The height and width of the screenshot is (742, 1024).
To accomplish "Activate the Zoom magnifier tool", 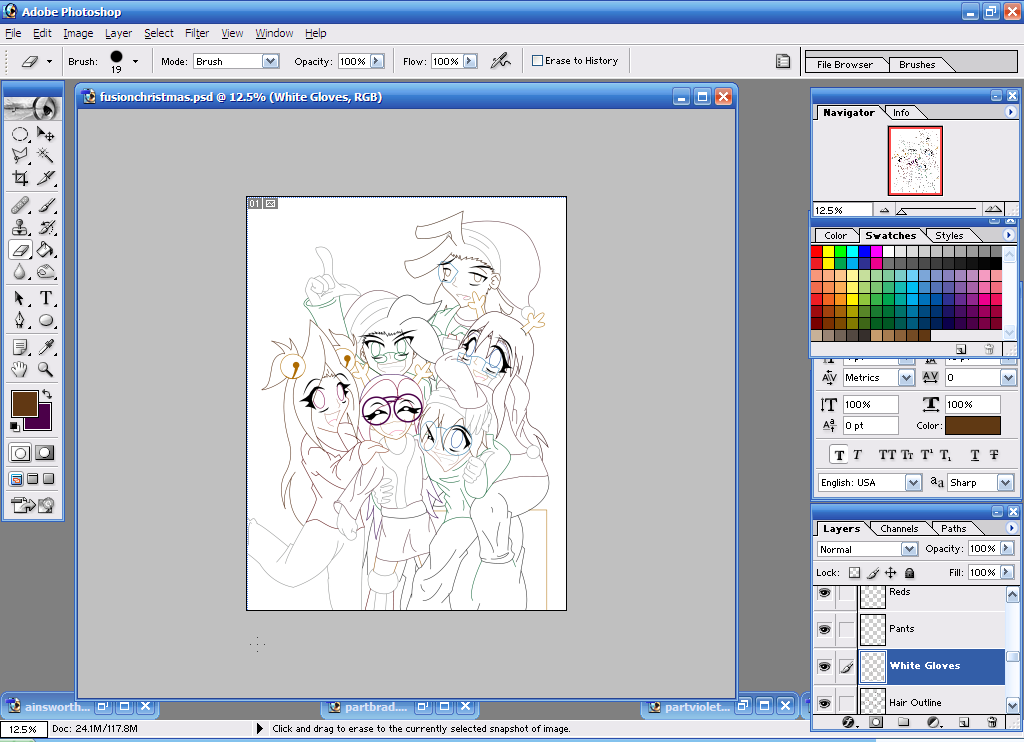I will click(x=46, y=369).
